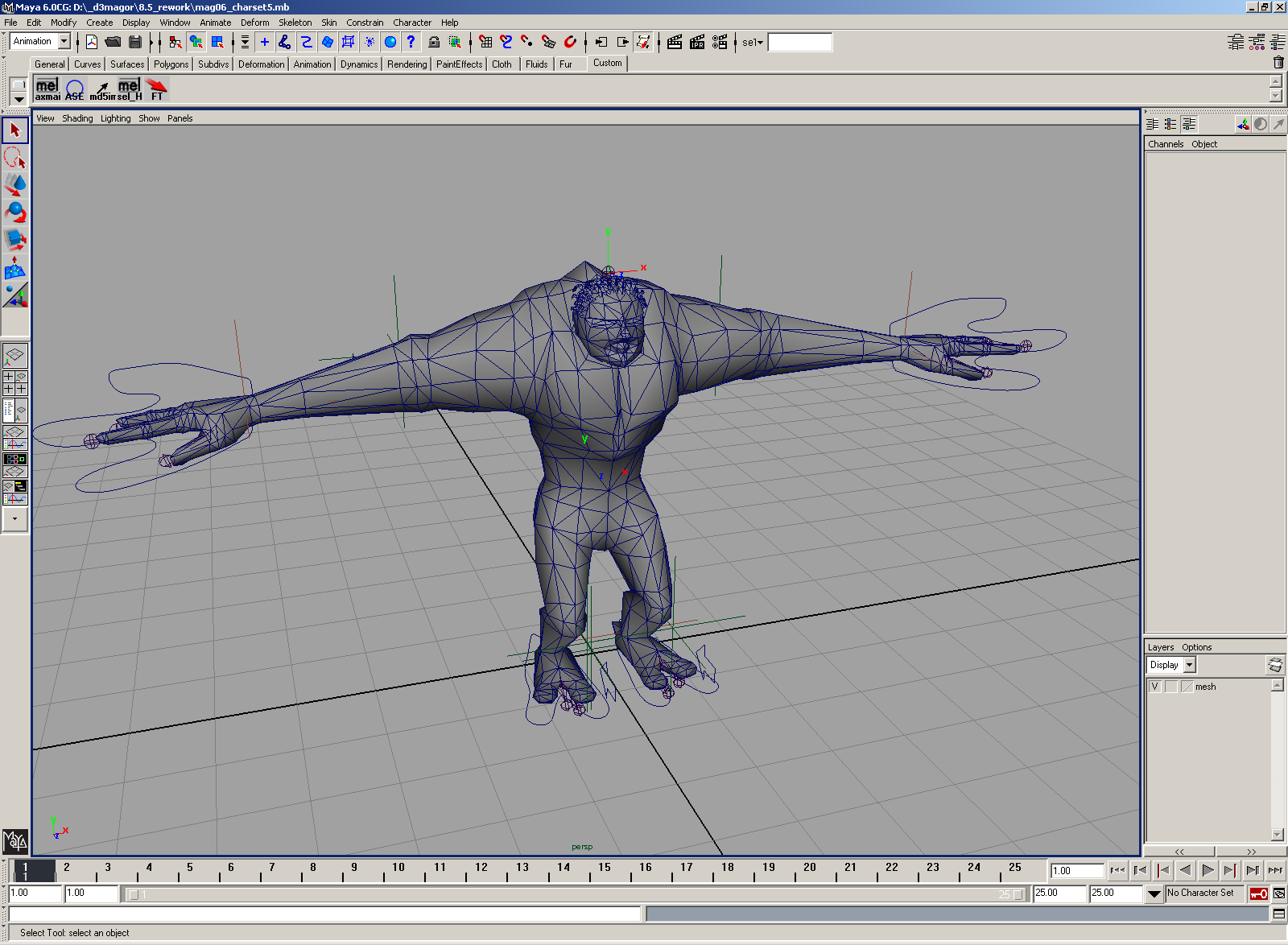Activate the Move tool in toolbox
This screenshot has width=1288, height=945.
[14, 184]
